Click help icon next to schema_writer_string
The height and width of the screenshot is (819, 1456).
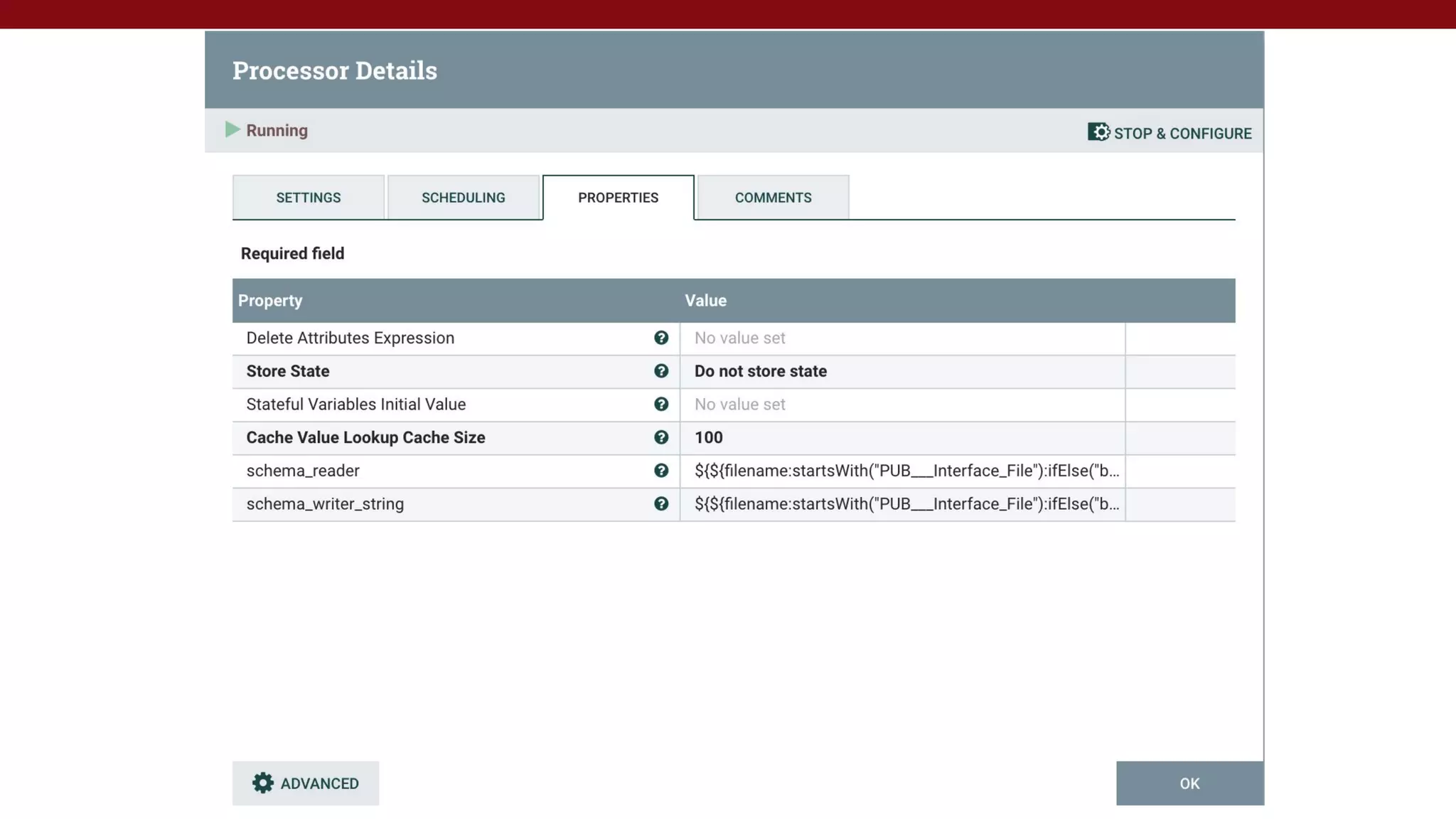[x=661, y=504]
